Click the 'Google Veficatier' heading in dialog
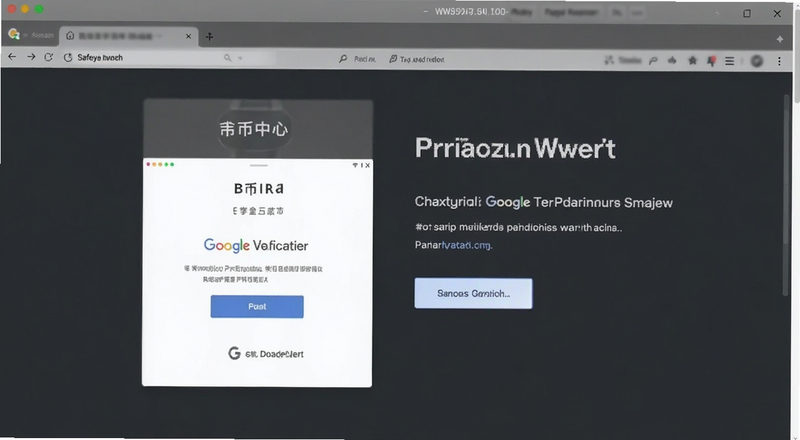The image size is (800, 440). click(x=256, y=246)
